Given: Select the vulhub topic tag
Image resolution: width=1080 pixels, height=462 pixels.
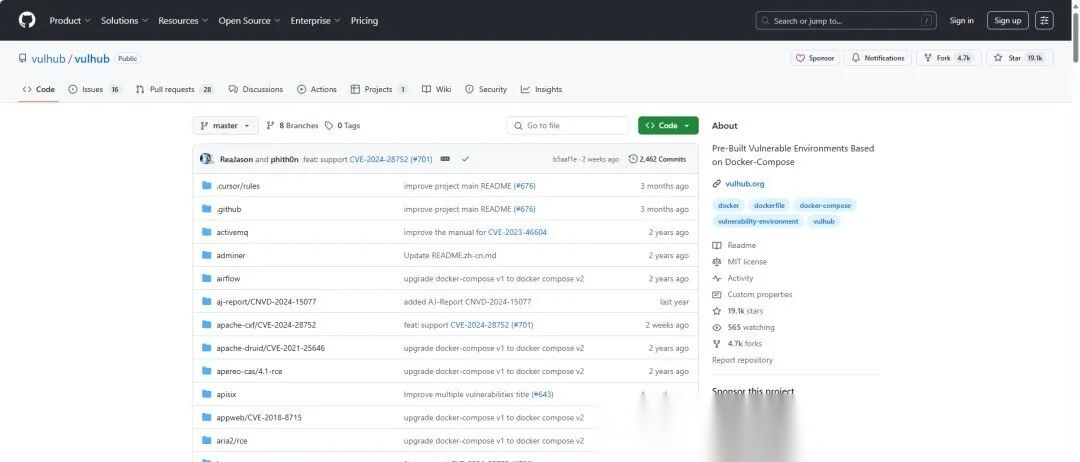Looking at the screenshot, I should click(x=824, y=221).
